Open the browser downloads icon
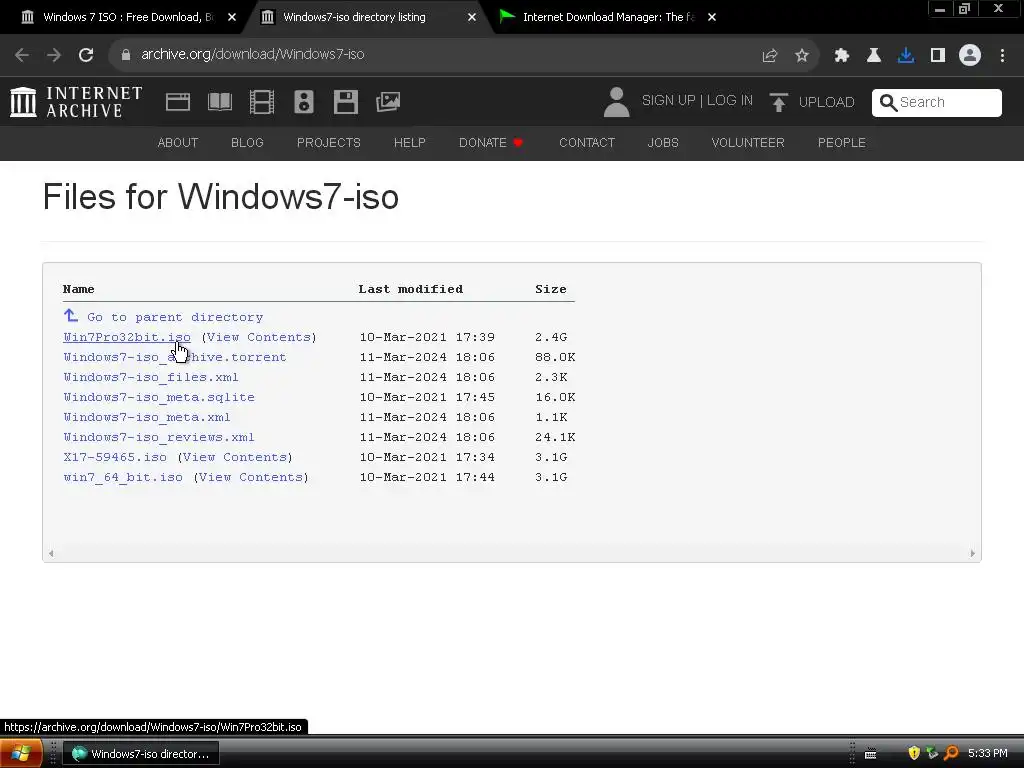Screen dimensions: 1024x768 [x=906, y=55]
